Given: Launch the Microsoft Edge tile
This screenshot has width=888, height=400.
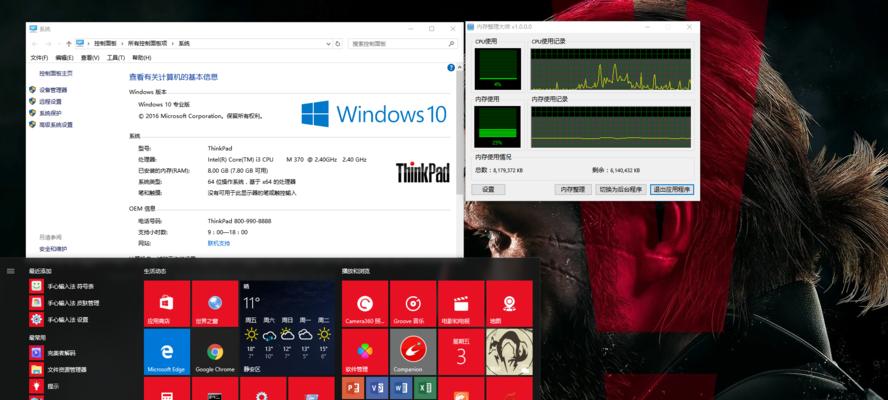Looking at the screenshot, I should click(x=166, y=352).
